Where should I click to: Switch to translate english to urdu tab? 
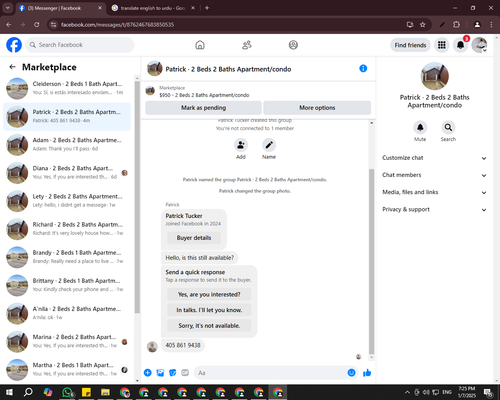pos(152,8)
